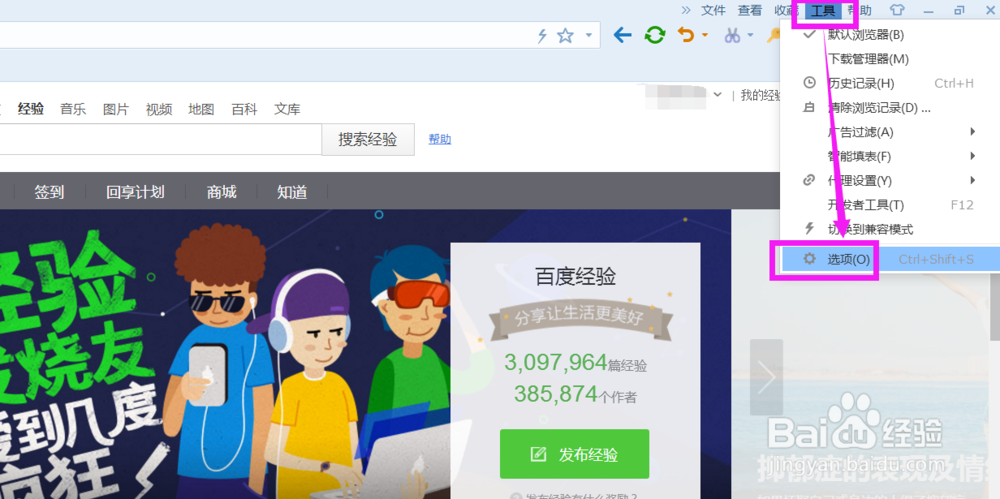Click the 搜索经验 button

(368, 139)
